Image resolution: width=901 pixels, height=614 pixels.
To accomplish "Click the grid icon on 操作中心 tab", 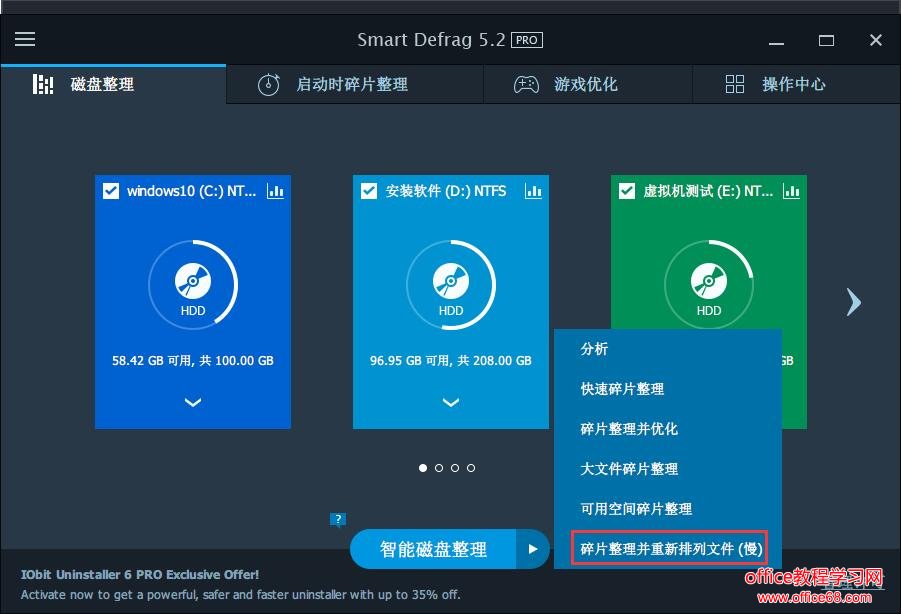I will 735,84.
